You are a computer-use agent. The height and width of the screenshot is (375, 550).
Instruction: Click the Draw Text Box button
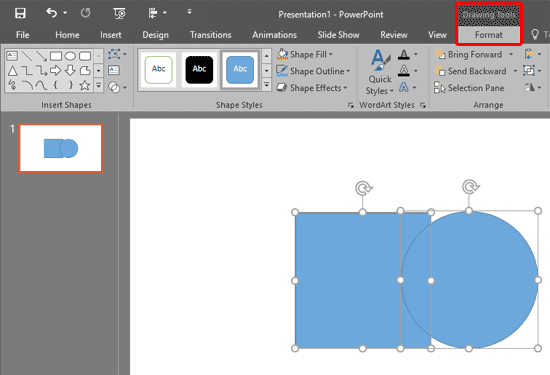click(114, 70)
